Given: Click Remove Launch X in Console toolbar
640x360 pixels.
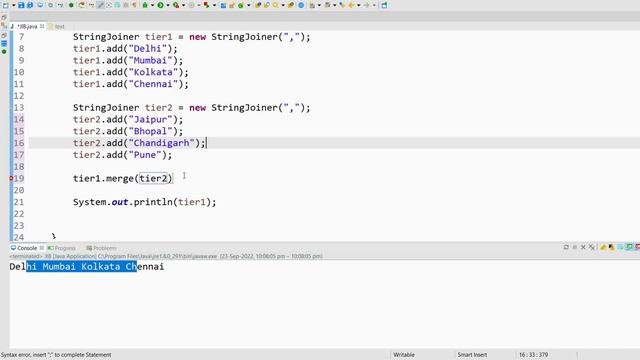Looking at the screenshot, I should point(583,247).
